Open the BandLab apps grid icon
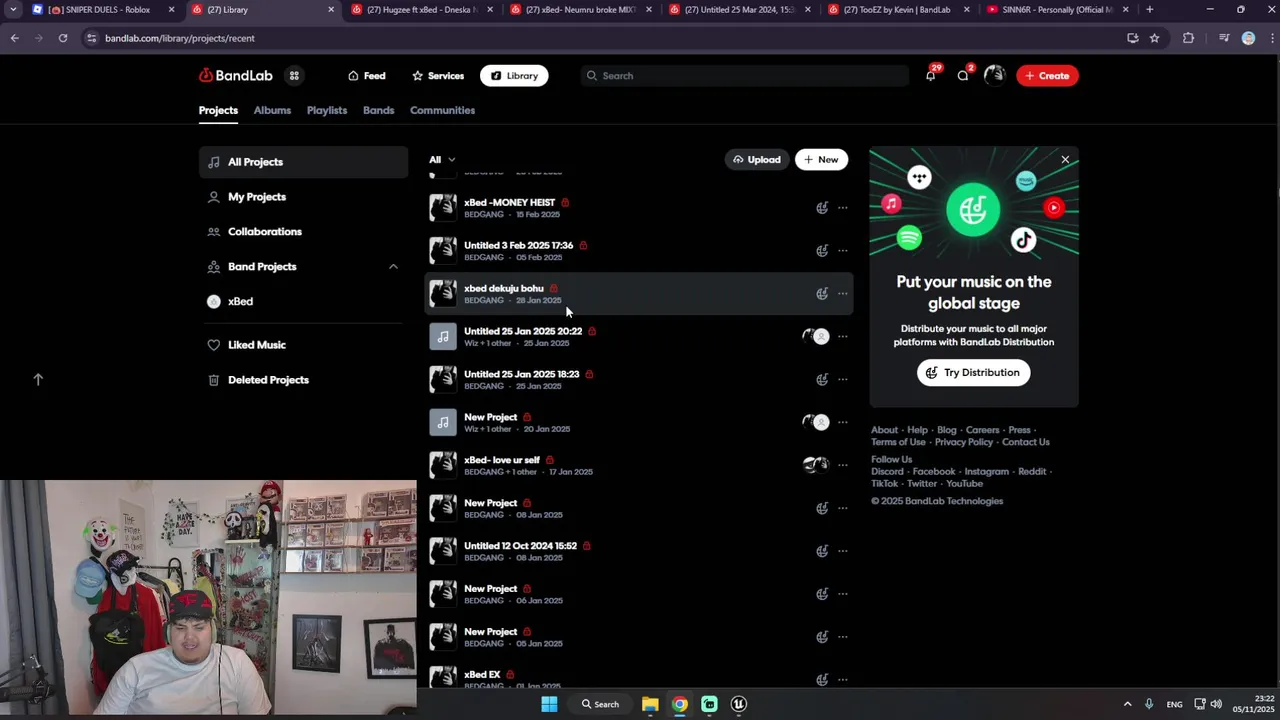This screenshot has width=1280, height=720. (294, 76)
